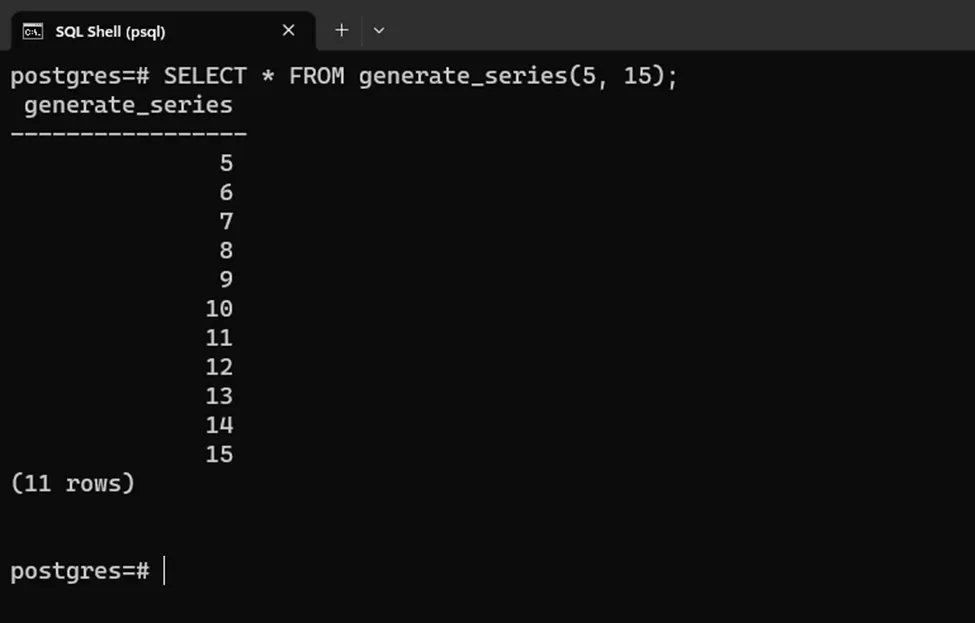
Task: Click the output row showing 5
Action: click(x=226, y=163)
